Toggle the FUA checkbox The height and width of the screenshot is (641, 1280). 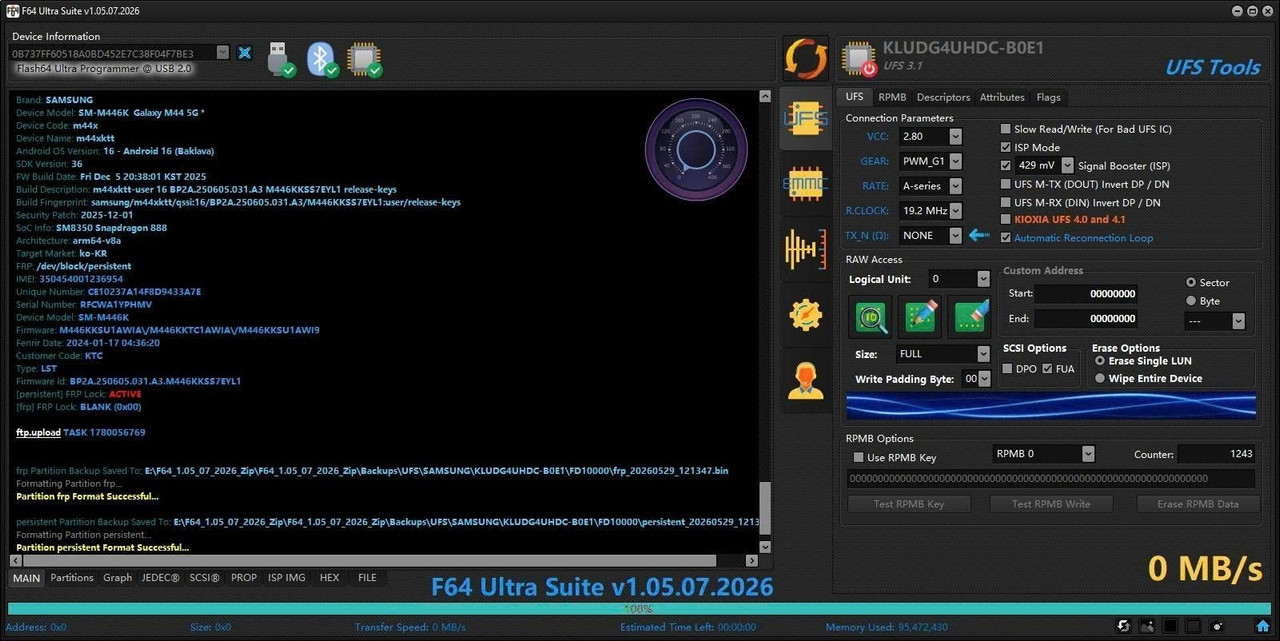(1047, 369)
